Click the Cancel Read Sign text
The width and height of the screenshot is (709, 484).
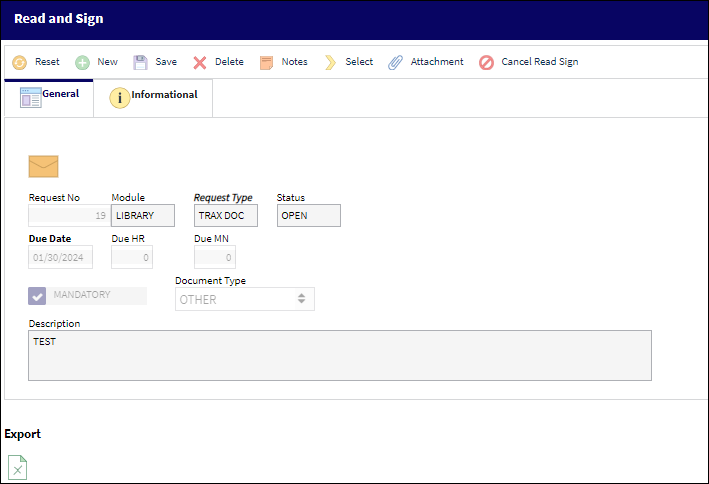pos(539,62)
